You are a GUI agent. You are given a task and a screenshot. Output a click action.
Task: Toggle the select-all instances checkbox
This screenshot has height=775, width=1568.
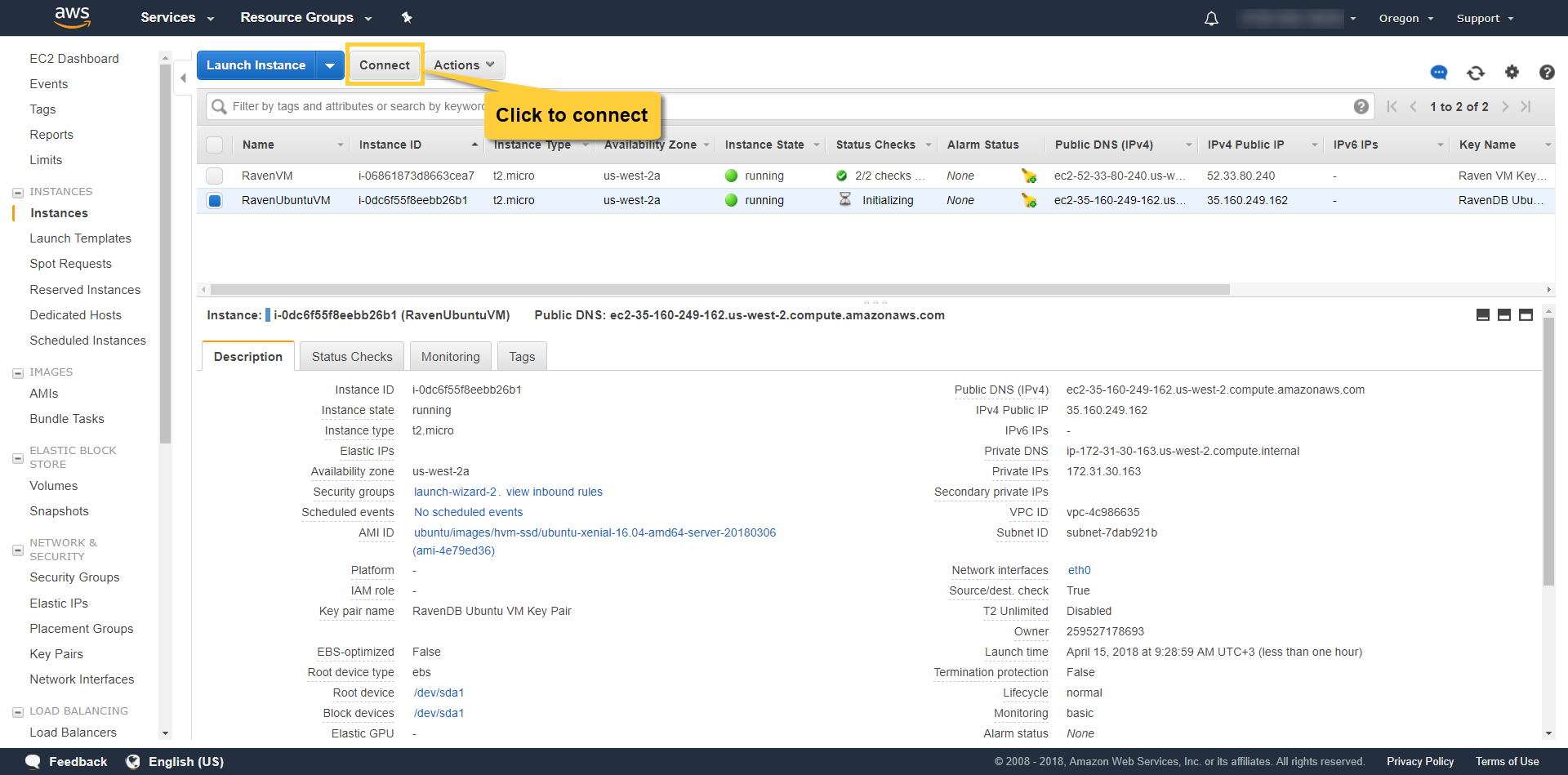215,145
